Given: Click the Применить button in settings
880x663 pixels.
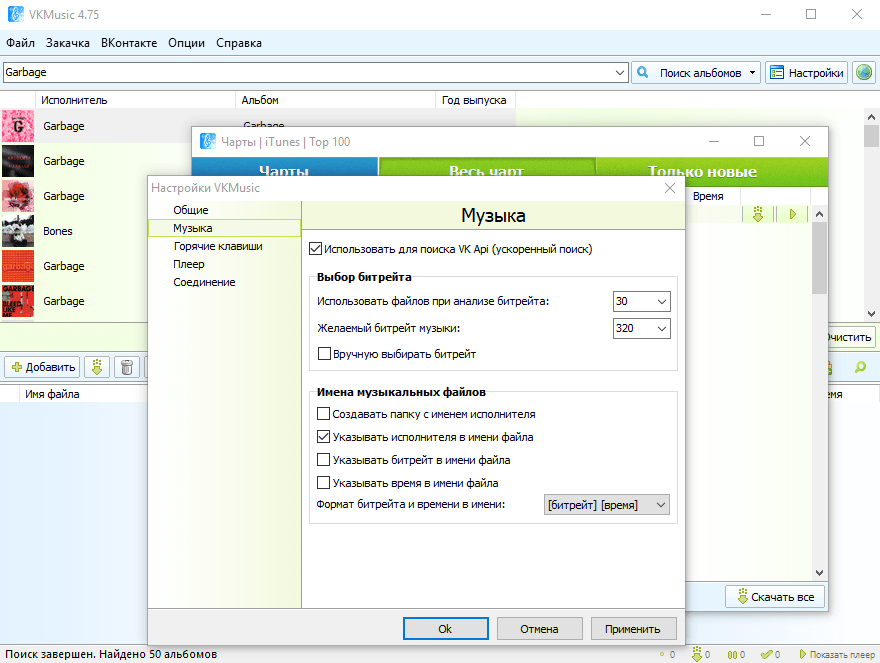Looking at the screenshot, I should click(x=633, y=629).
